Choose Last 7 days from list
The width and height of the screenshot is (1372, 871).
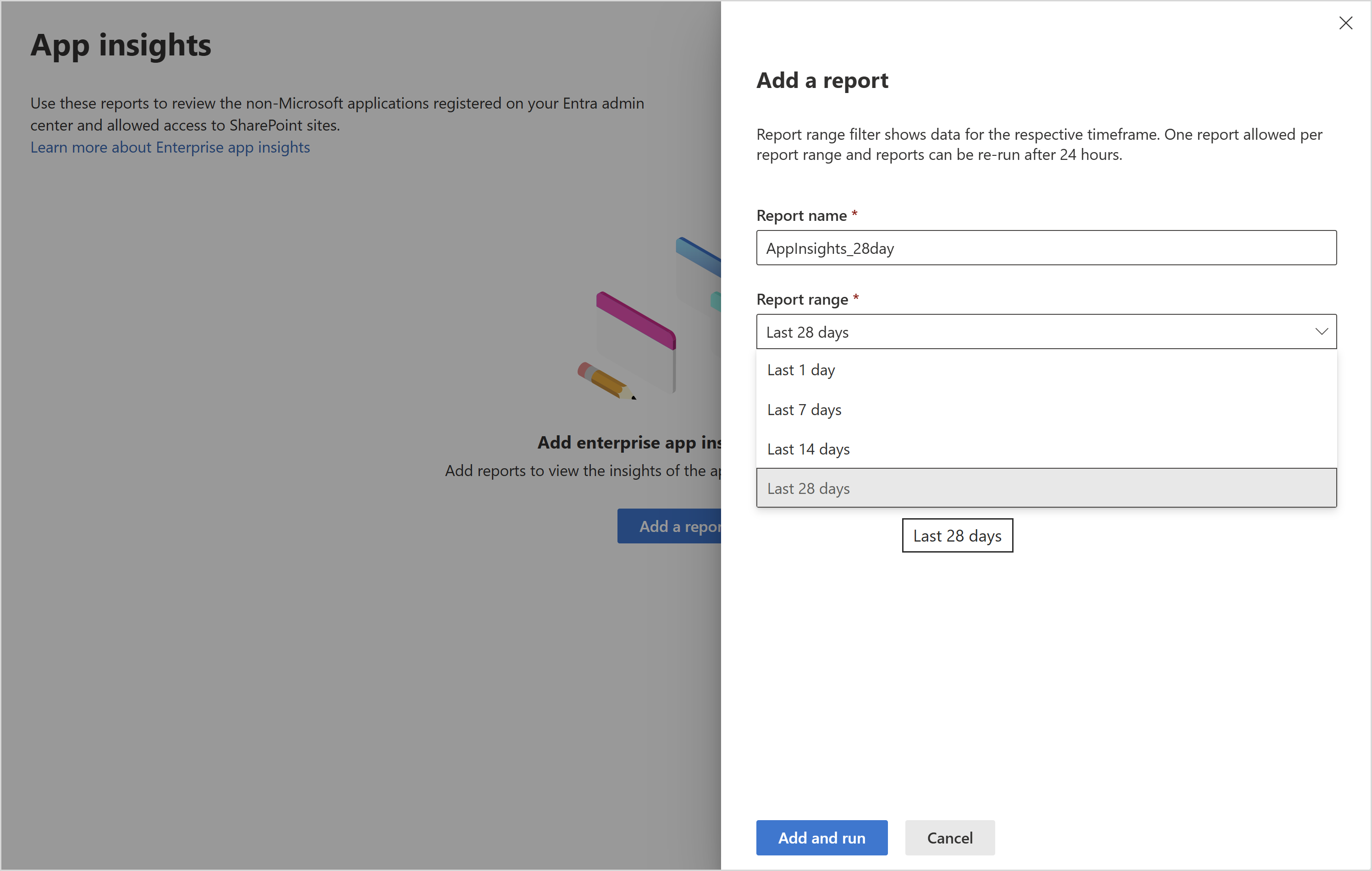(804, 410)
